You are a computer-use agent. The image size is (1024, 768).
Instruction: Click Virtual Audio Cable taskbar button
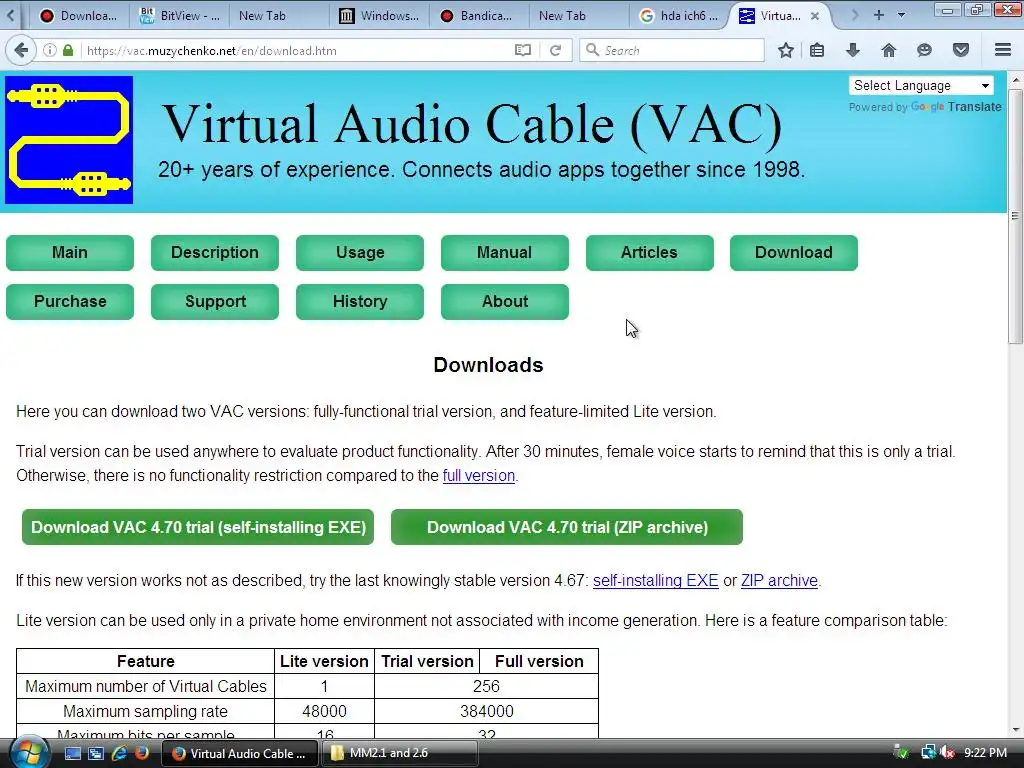coord(239,754)
